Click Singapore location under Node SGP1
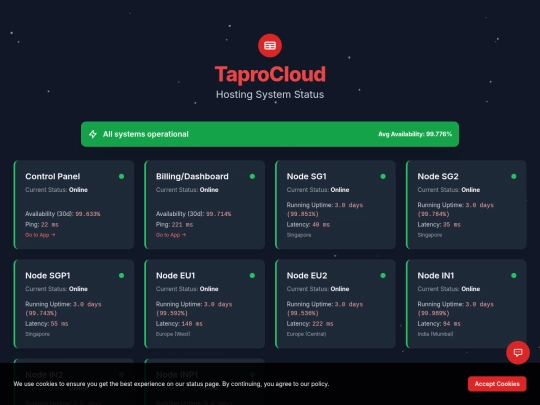540x405 pixels. click(x=37, y=334)
